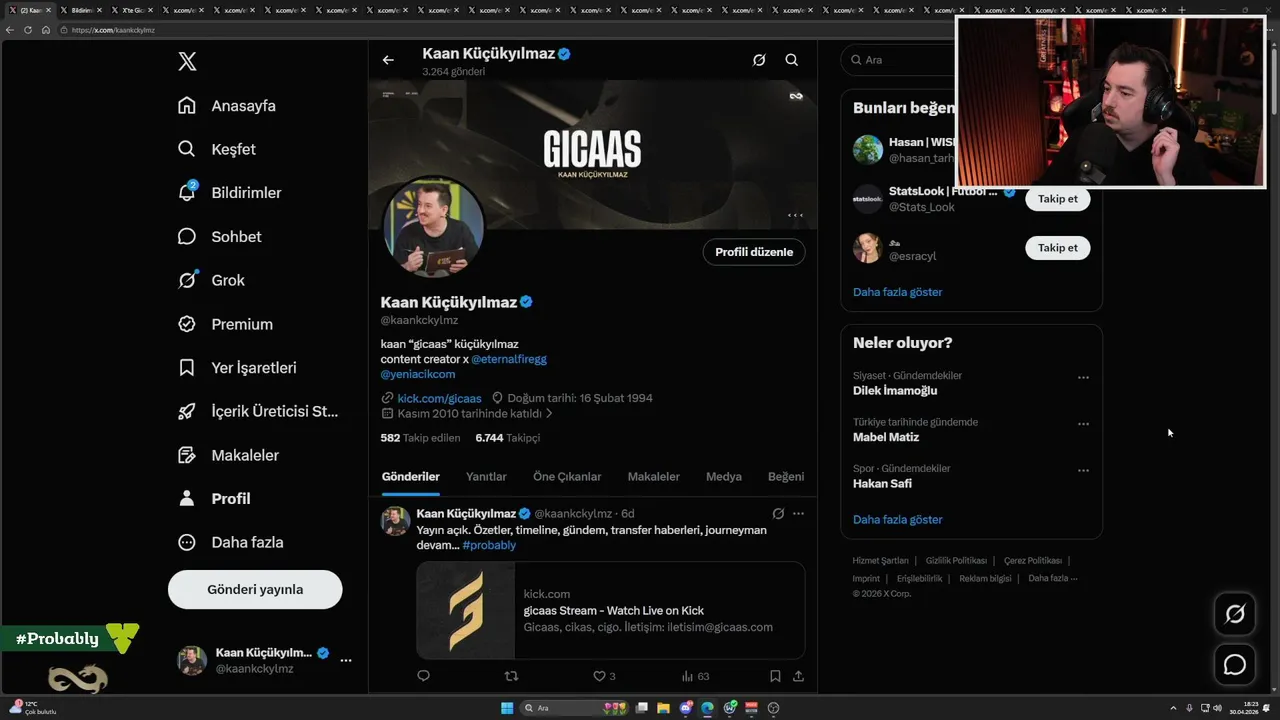
Task: Share the Yayın açık post
Action: [x=798, y=676]
